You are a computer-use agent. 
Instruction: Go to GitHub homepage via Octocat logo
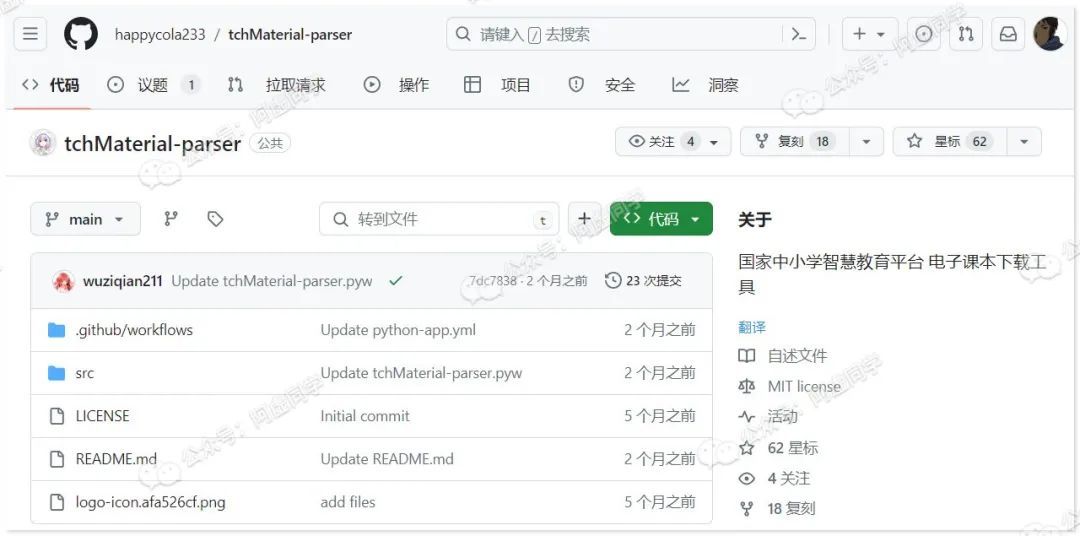click(x=81, y=34)
